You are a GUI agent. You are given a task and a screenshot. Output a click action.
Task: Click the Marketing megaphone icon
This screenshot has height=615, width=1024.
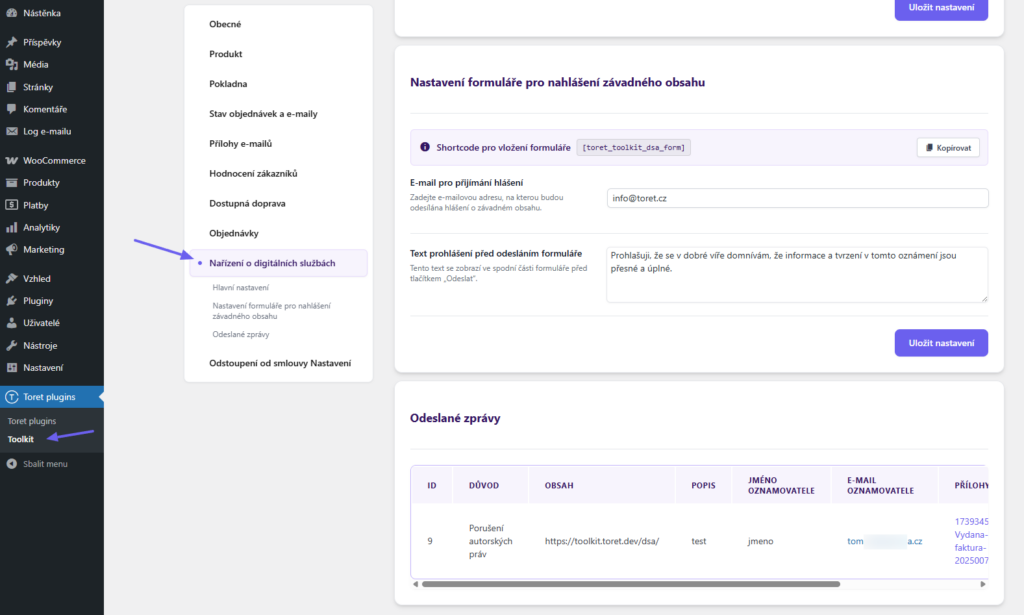11,249
